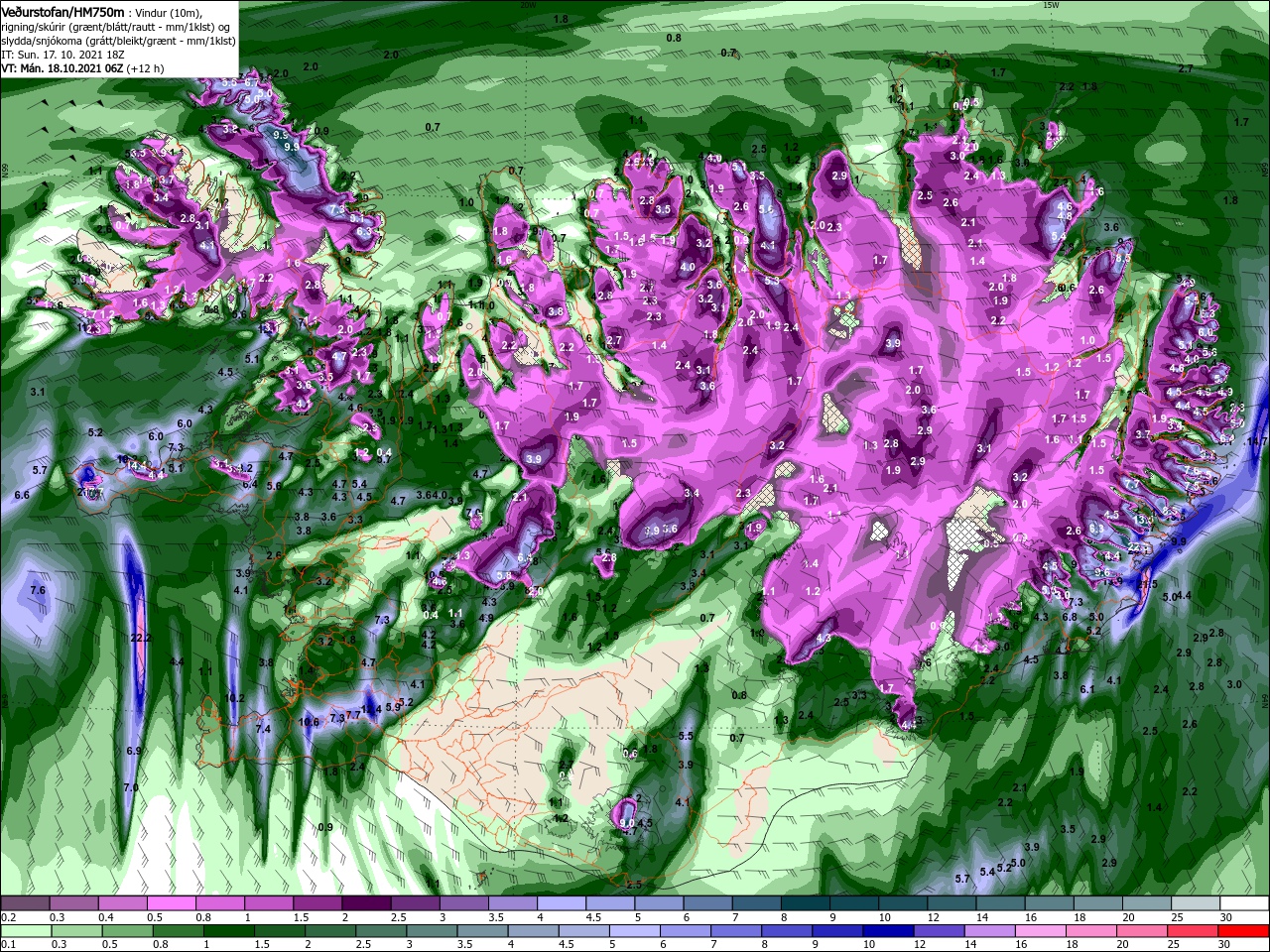Click the darkest green rain swatch labeled 1
Viewport: 1270px width, 952px height.
coord(227,930)
